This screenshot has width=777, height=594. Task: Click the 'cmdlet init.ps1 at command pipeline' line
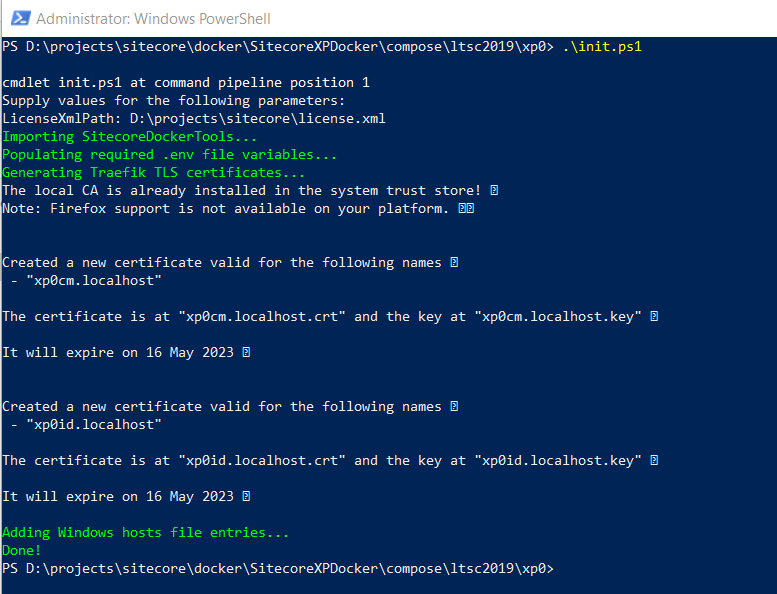185,82
